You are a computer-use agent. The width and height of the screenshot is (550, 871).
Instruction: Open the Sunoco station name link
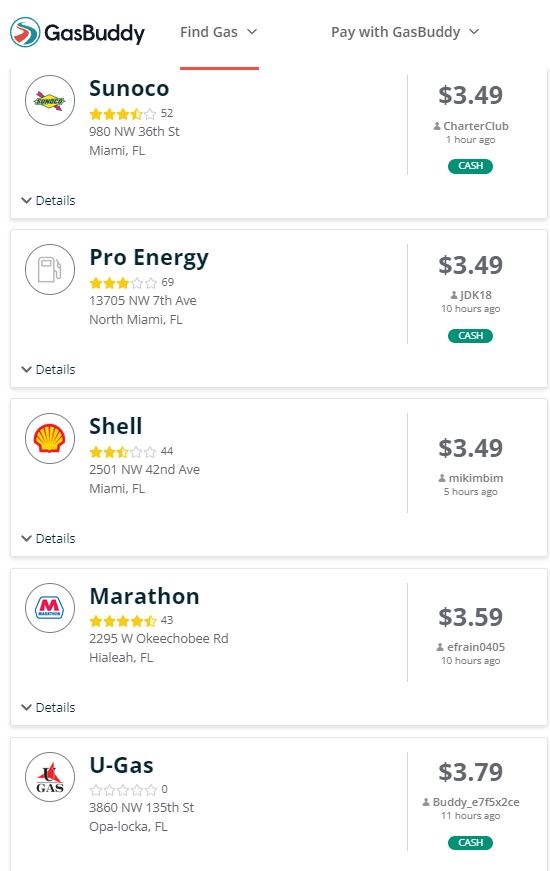[x=129, y=88]
